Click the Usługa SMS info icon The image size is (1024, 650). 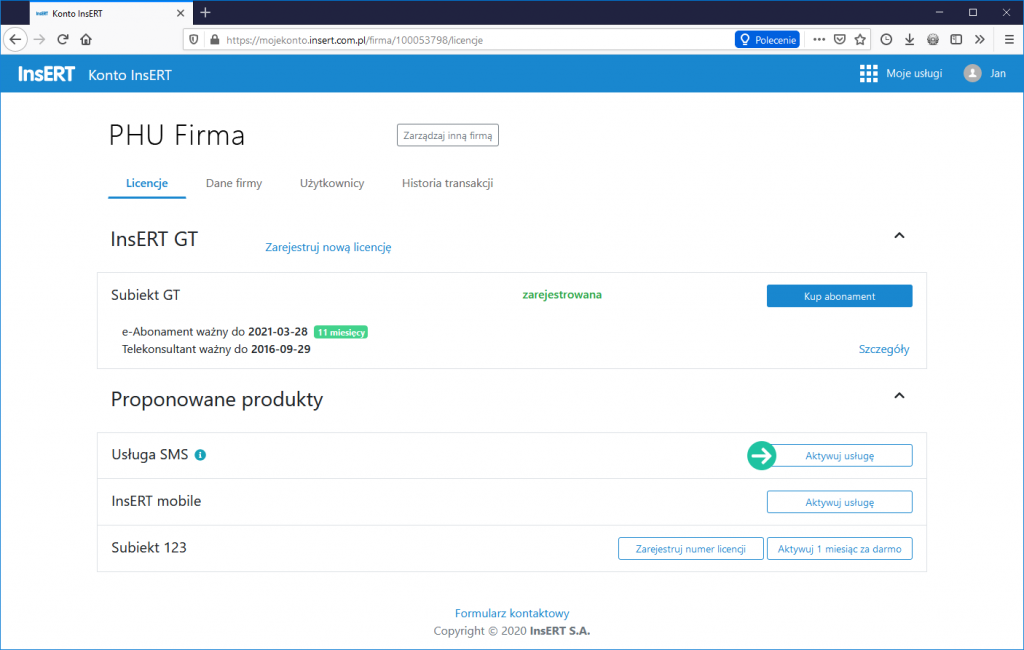pos(200,455)
